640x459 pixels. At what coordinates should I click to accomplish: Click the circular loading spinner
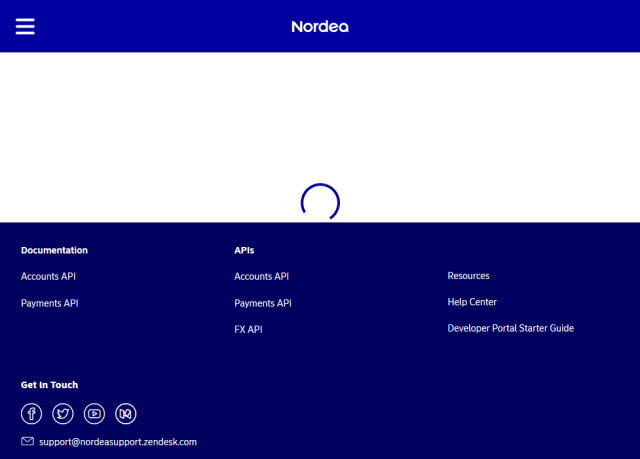[320, 202]
